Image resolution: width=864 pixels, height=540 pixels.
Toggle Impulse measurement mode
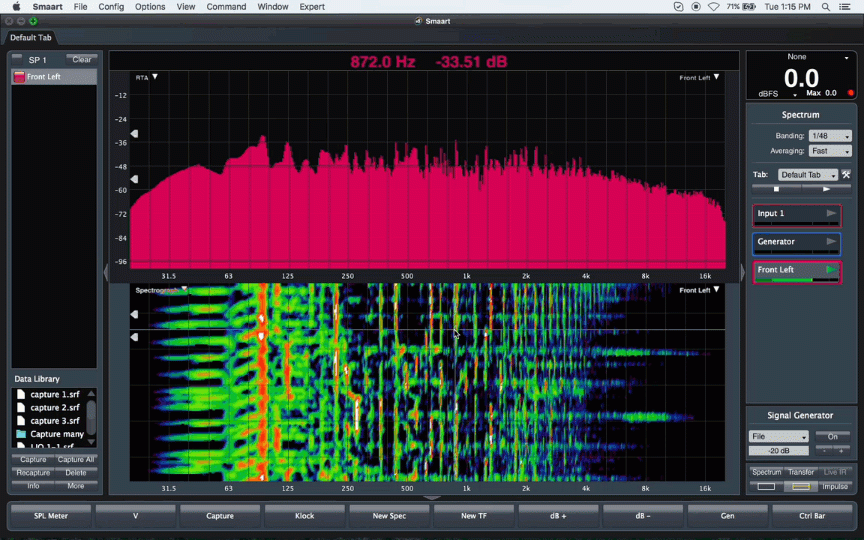pyautogui.click(x=834, y=487)
